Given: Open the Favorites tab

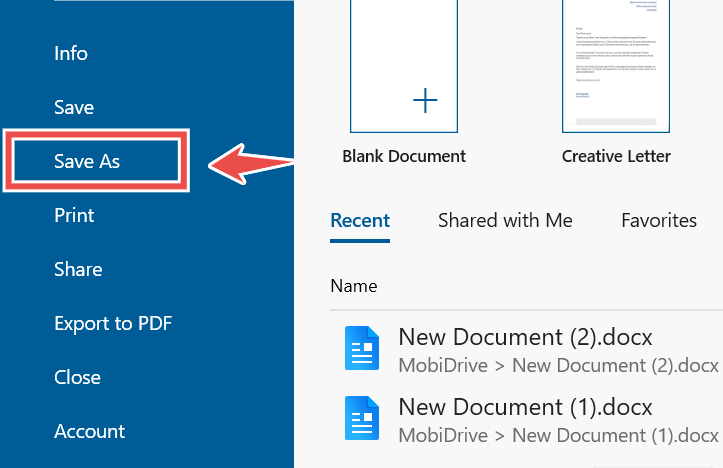Looking at the screenshot, I should click(x=658, y=220).
